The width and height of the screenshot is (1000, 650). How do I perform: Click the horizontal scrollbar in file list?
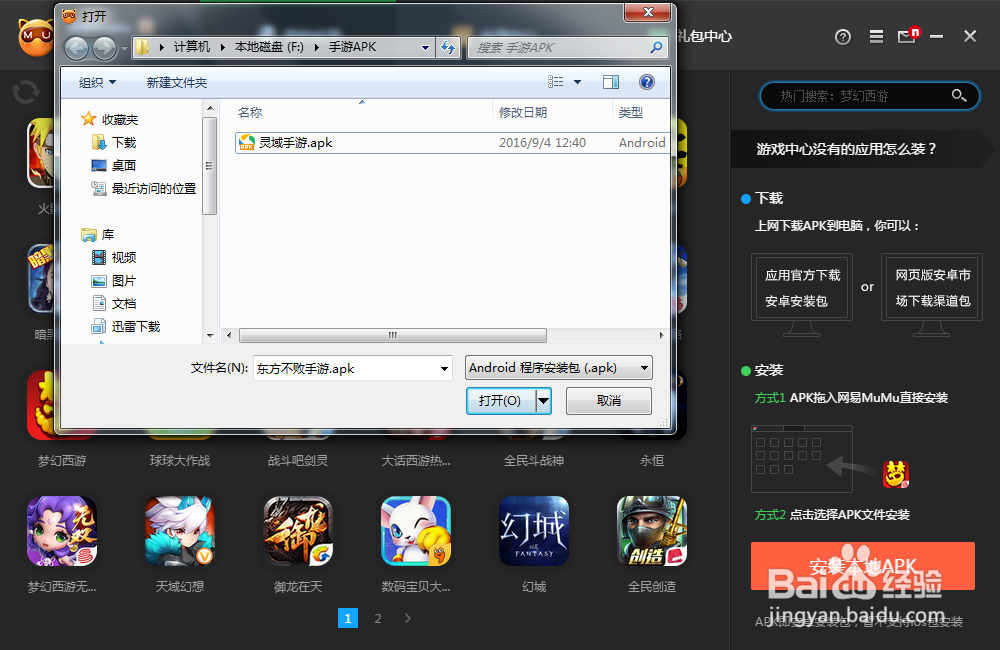click(x=393, y=335)
